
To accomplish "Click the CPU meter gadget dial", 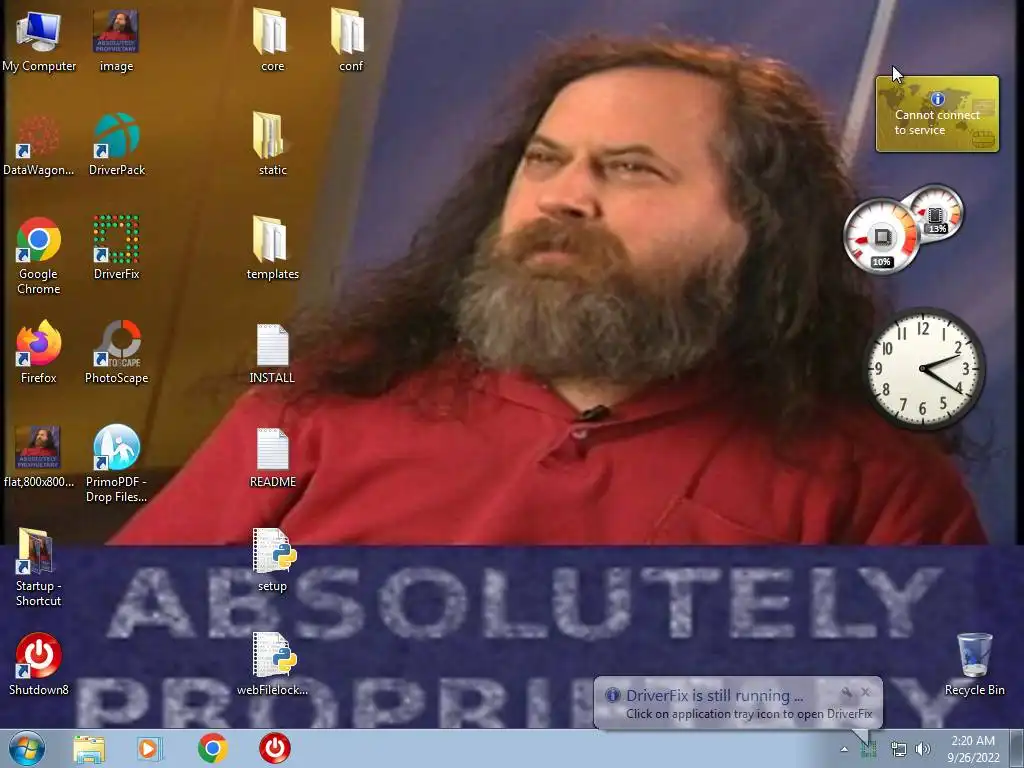I will coord(881,236).
